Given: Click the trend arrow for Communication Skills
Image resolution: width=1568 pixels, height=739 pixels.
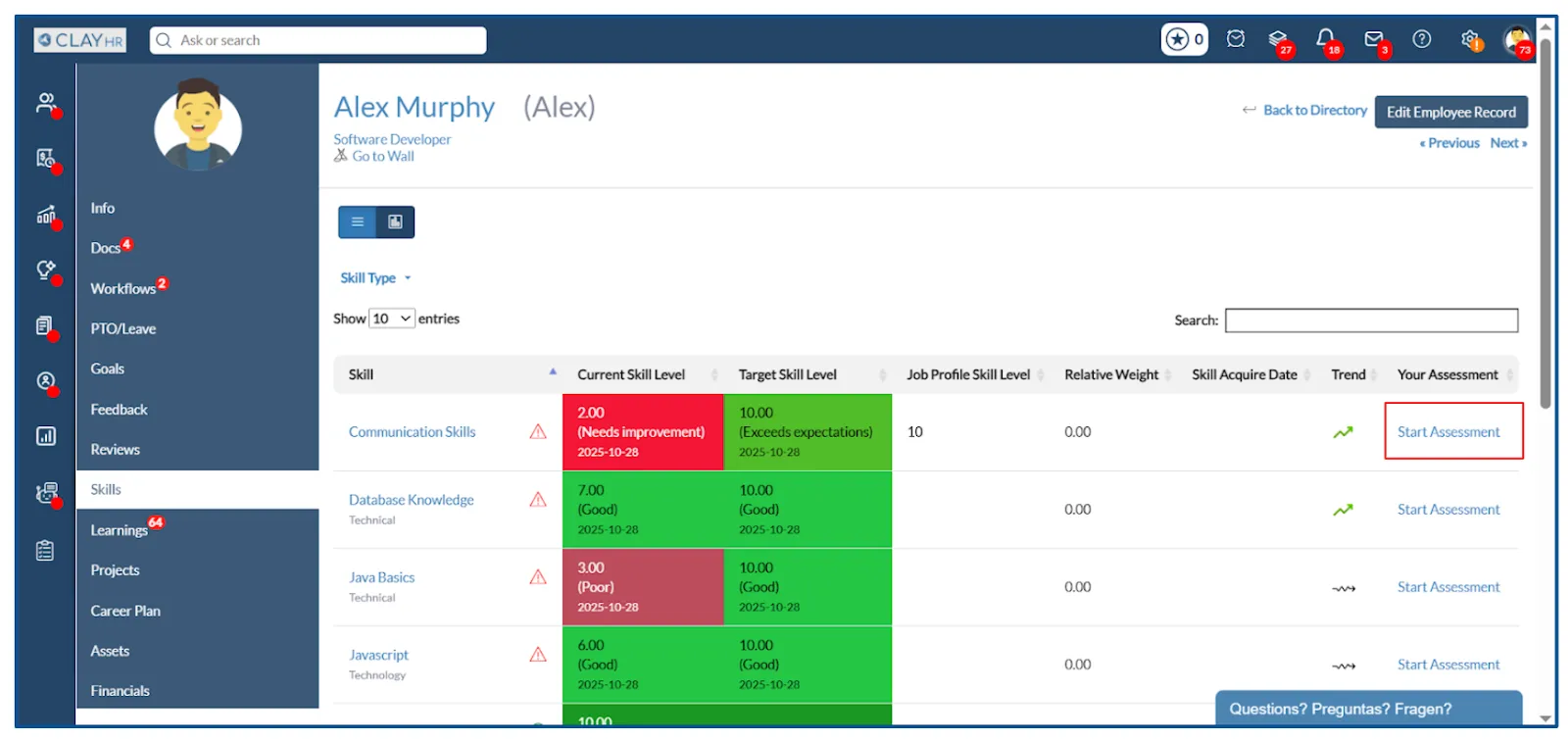Looking at the screenshot, I should click(1343, 432).
